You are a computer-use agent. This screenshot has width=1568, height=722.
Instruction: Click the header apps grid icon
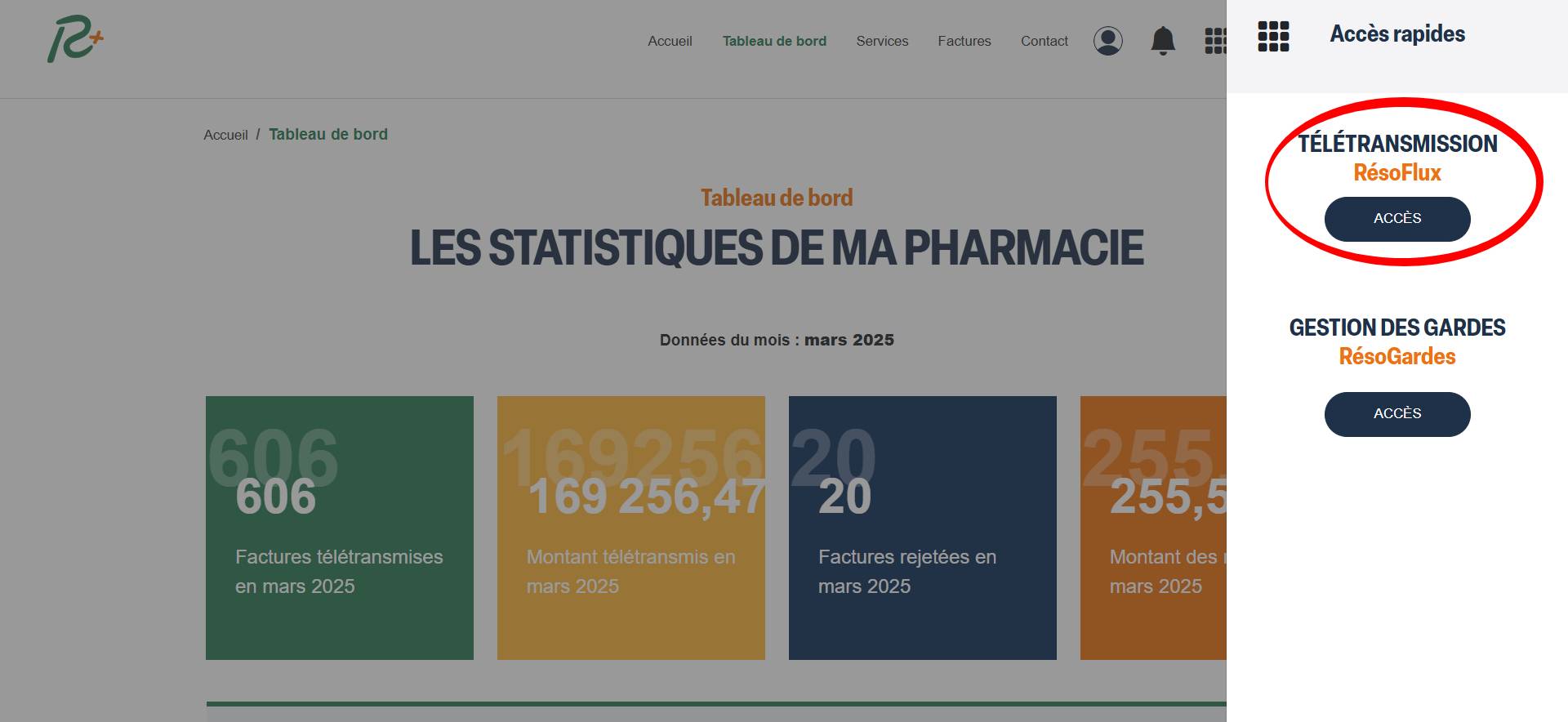pos(1215,41)
